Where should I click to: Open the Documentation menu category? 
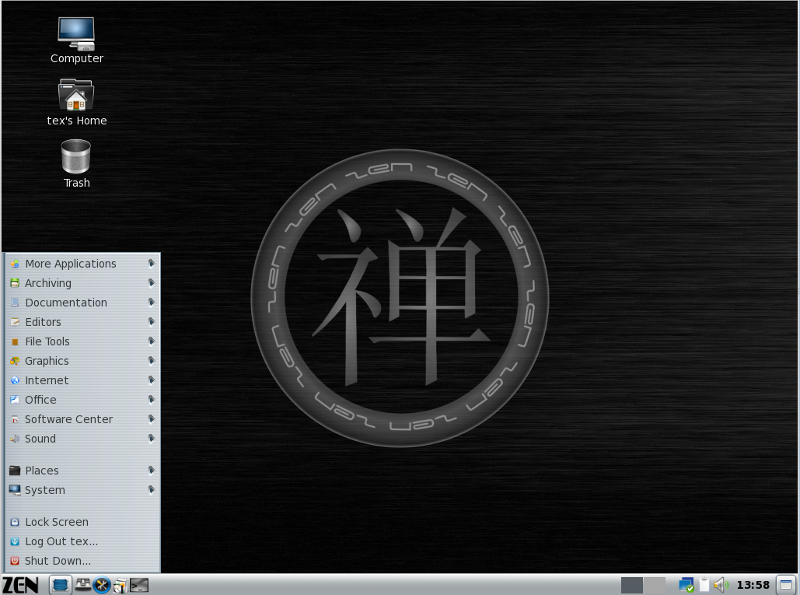click(83, 303)
